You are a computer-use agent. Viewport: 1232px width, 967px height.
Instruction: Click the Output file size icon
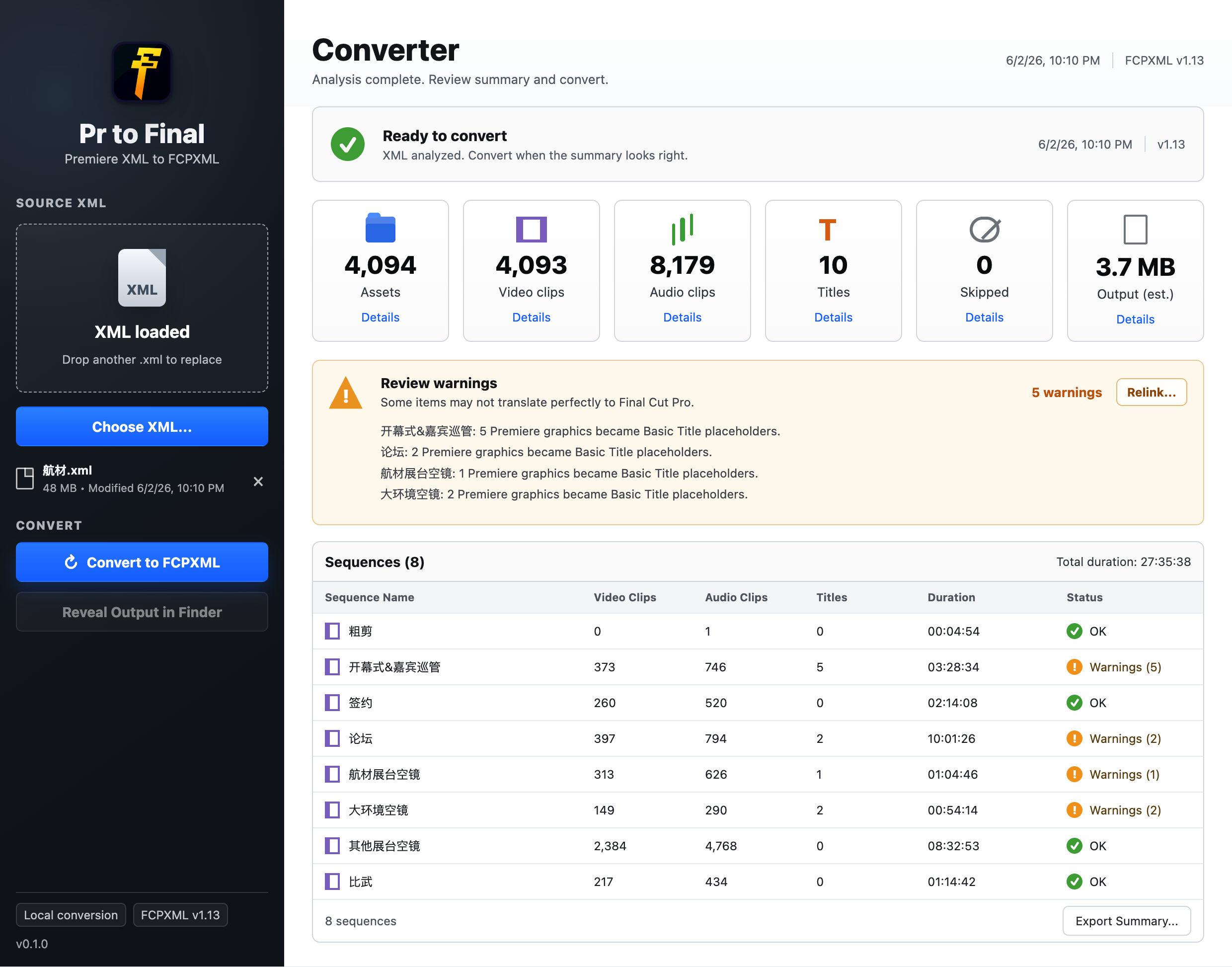[1135, 229]
